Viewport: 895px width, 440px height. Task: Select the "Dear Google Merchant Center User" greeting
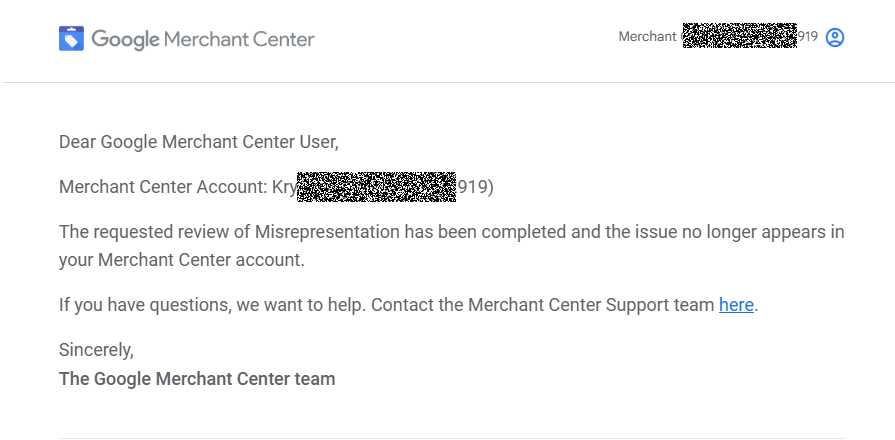tap(199, 142)
